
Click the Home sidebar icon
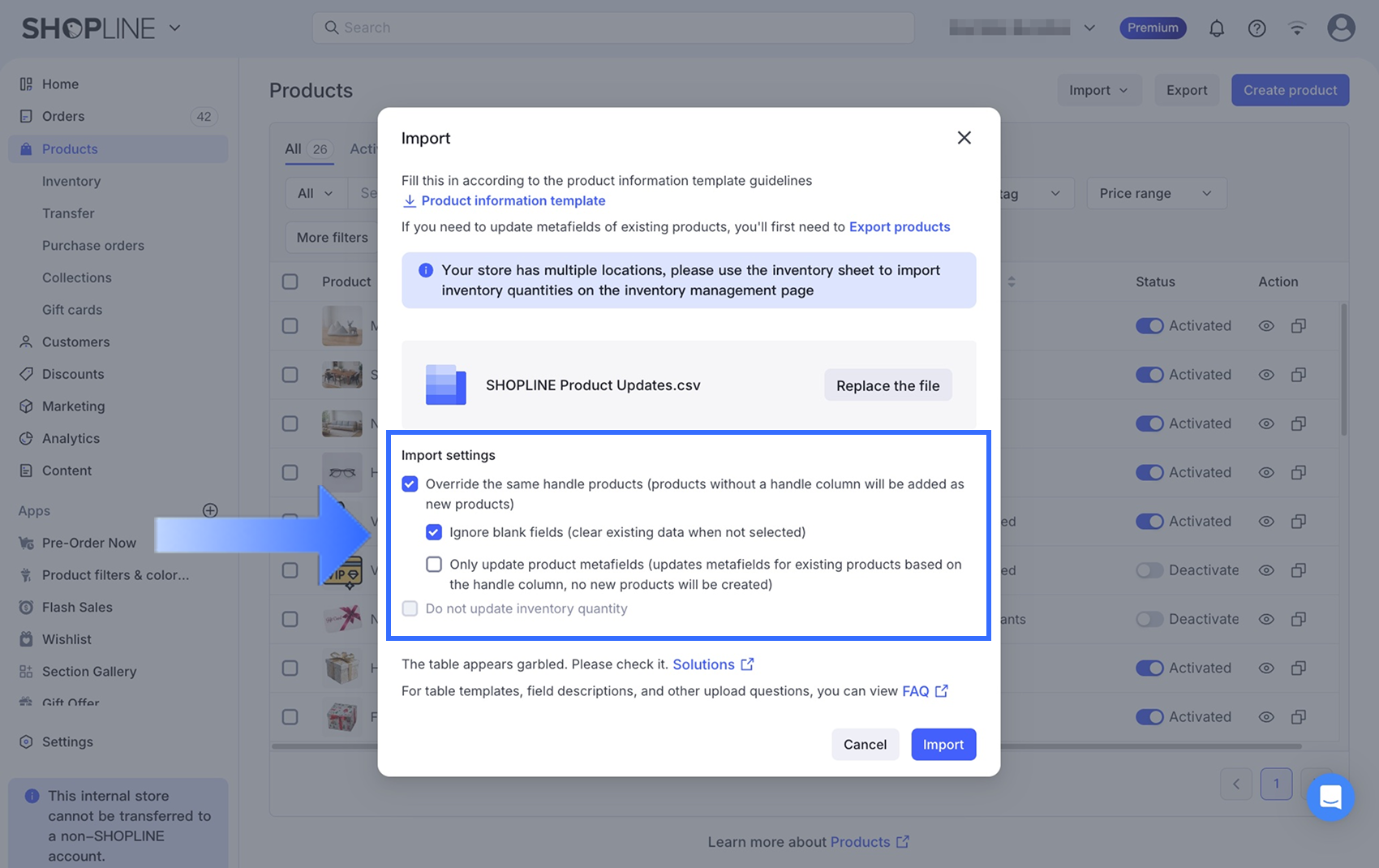coord(26,84)
